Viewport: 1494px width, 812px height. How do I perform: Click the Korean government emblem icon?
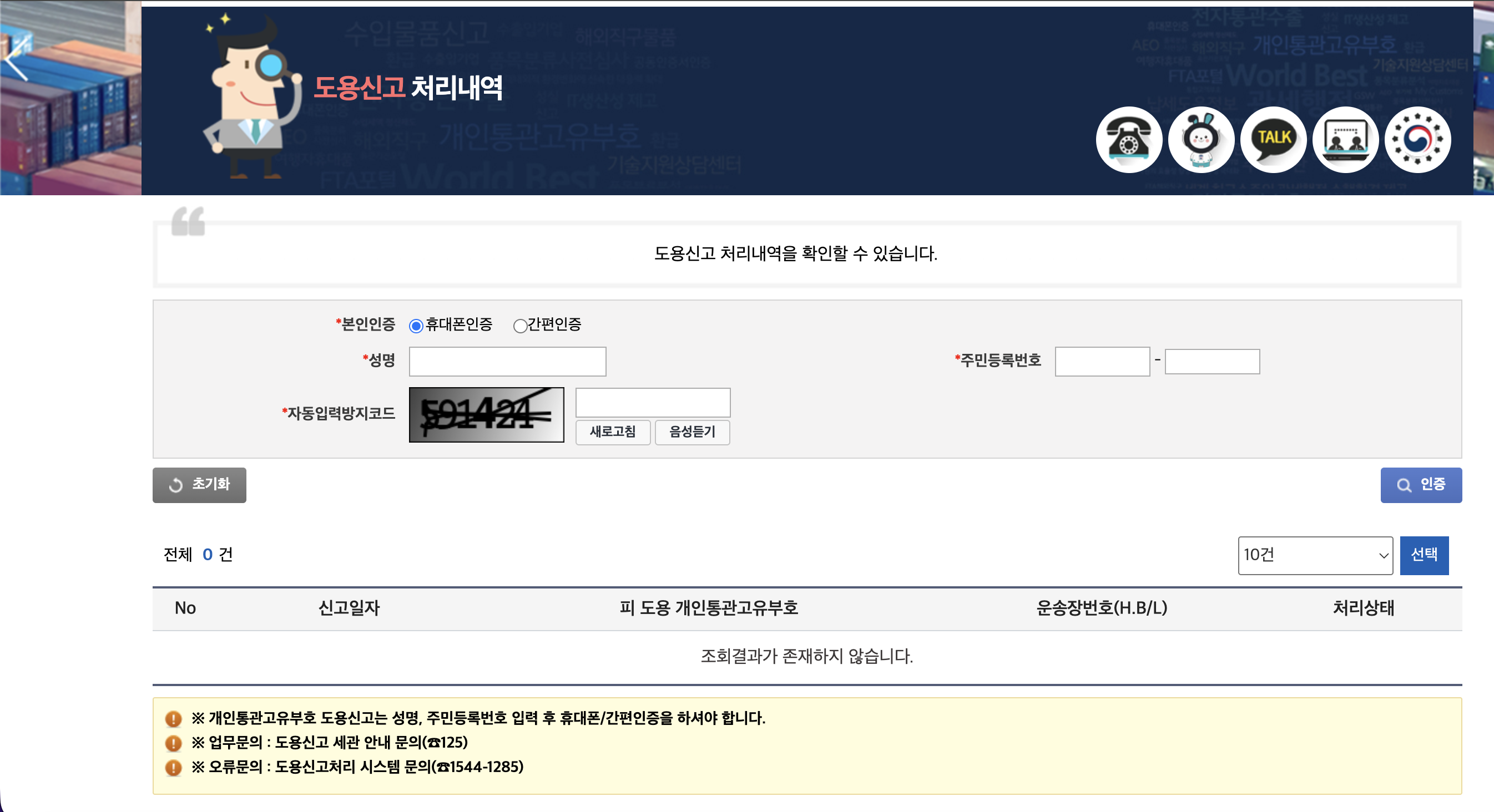[x=1417, y=140]
